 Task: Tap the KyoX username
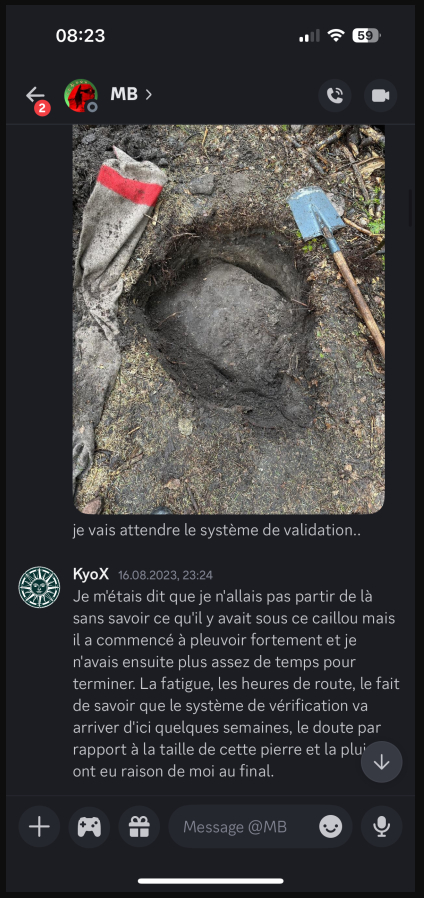[91, 574]
